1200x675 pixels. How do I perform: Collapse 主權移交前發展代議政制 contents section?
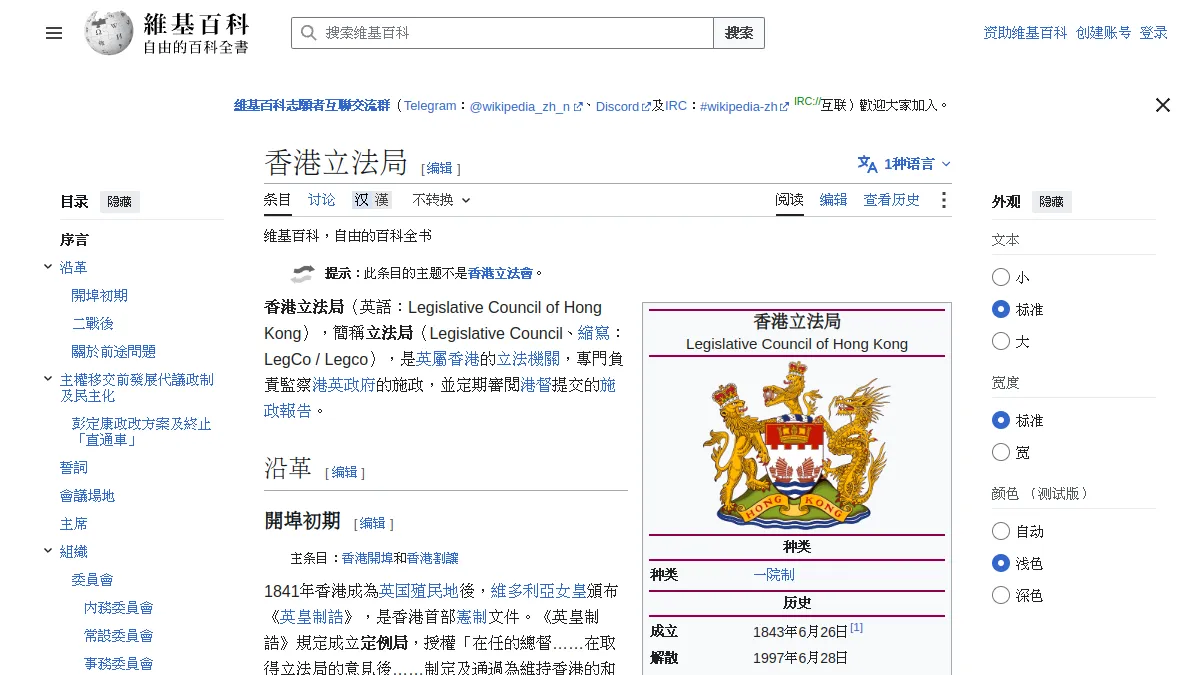click(x=48, y=379)
